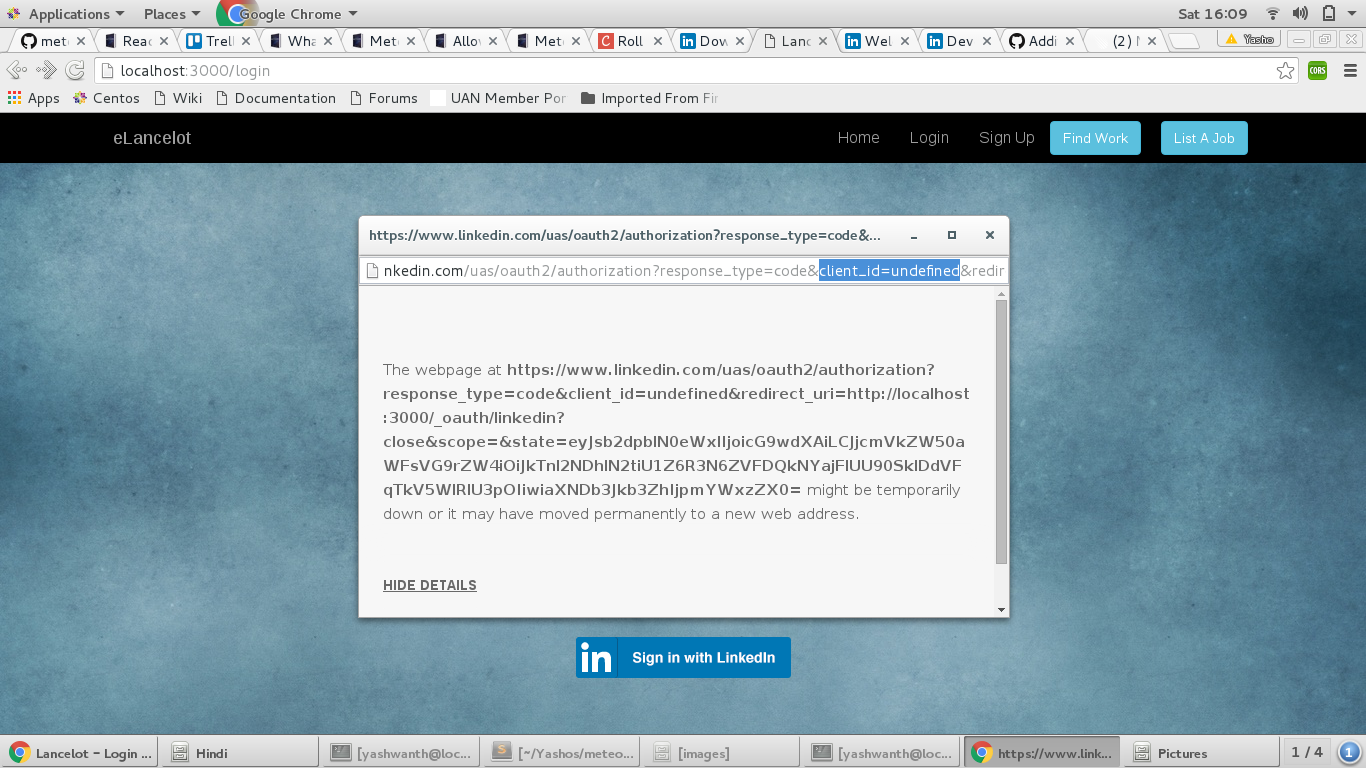Open the Pictures window from the taskbar
Viewport: 1366px width, 768px height.
tap(1202, 753)
